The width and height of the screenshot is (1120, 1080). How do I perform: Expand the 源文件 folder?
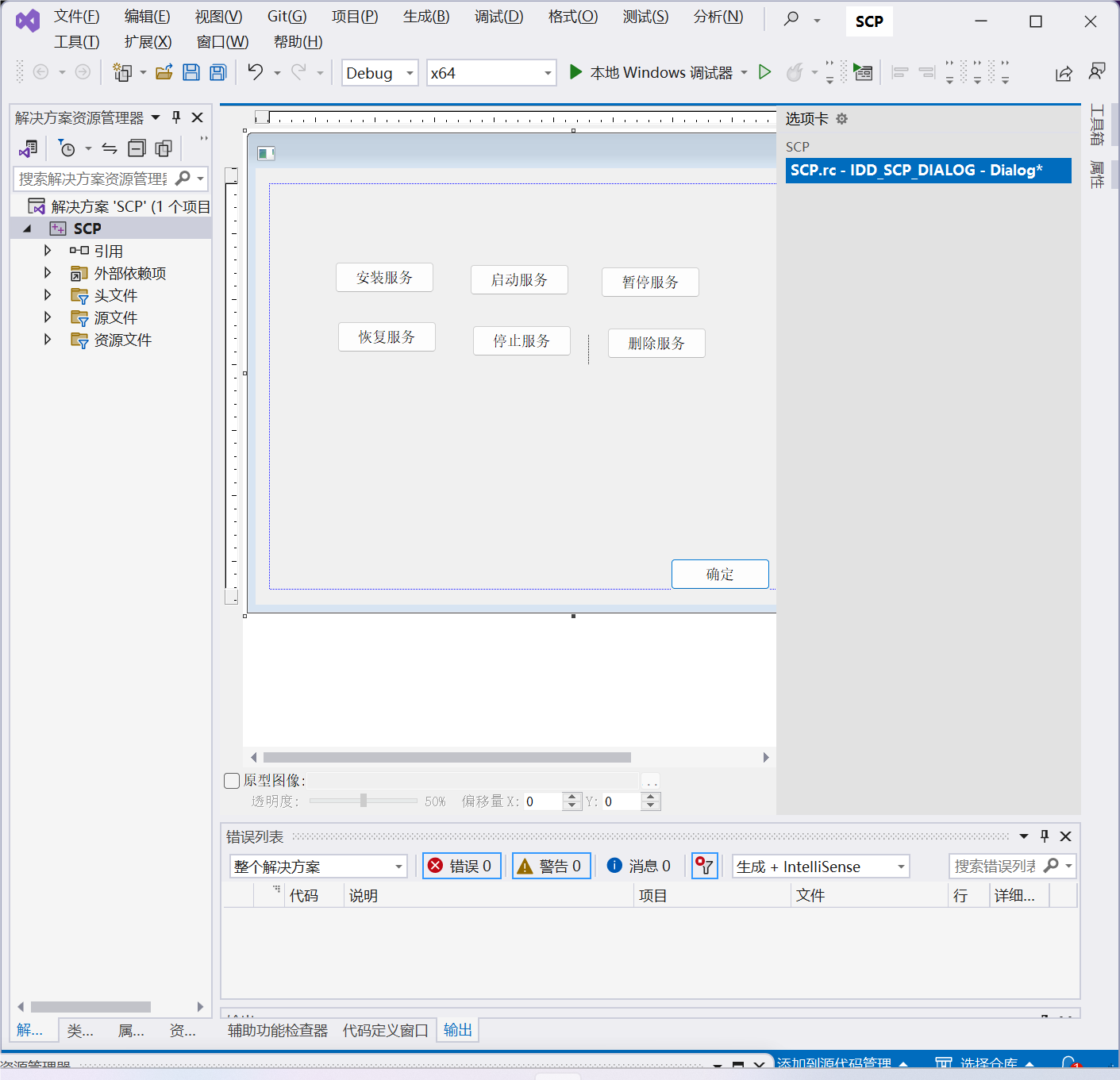[x=48, y=317]
